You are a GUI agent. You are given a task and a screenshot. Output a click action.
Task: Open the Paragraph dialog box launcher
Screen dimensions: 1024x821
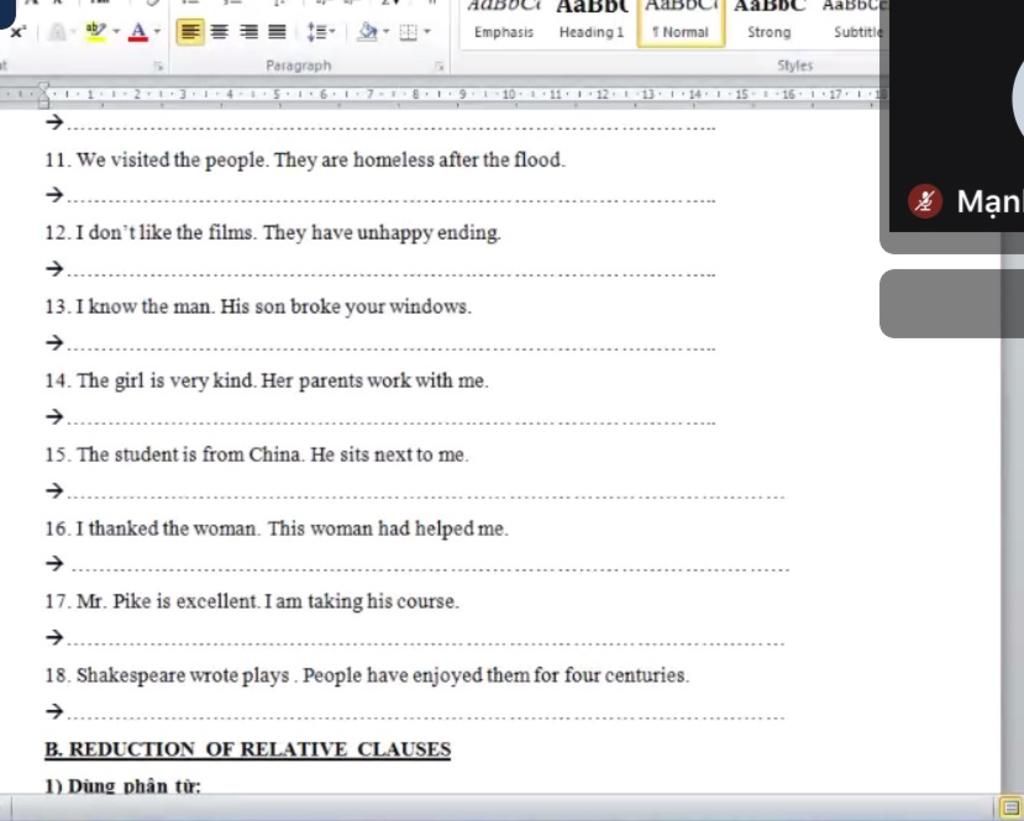440,66
